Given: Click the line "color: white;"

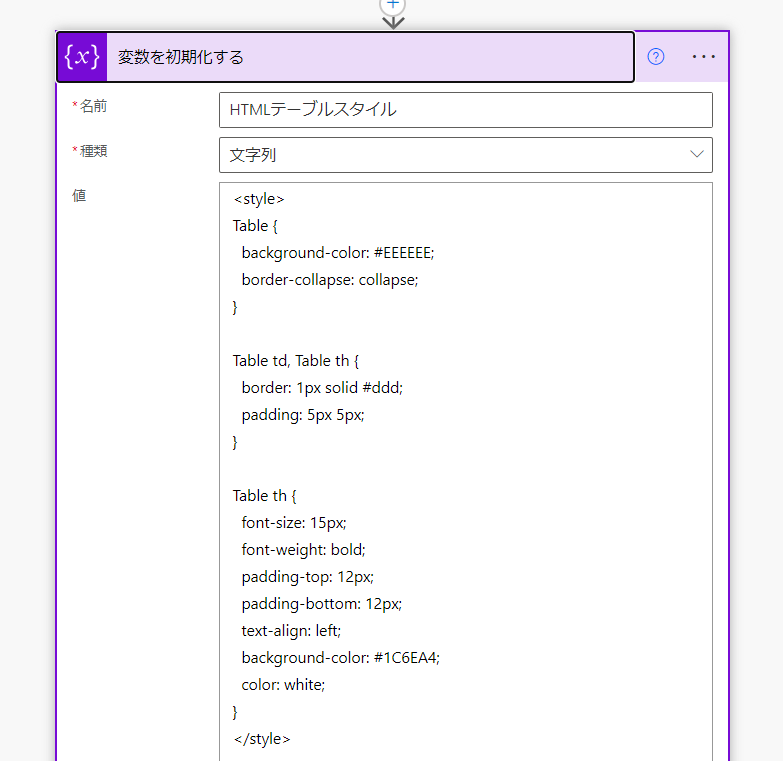Looking at the screenshot, I should 283,685.
